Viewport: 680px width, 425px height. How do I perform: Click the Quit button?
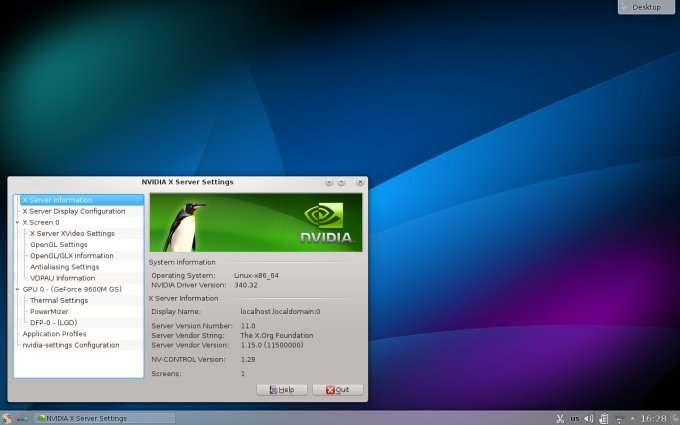(x=337, y=390)
